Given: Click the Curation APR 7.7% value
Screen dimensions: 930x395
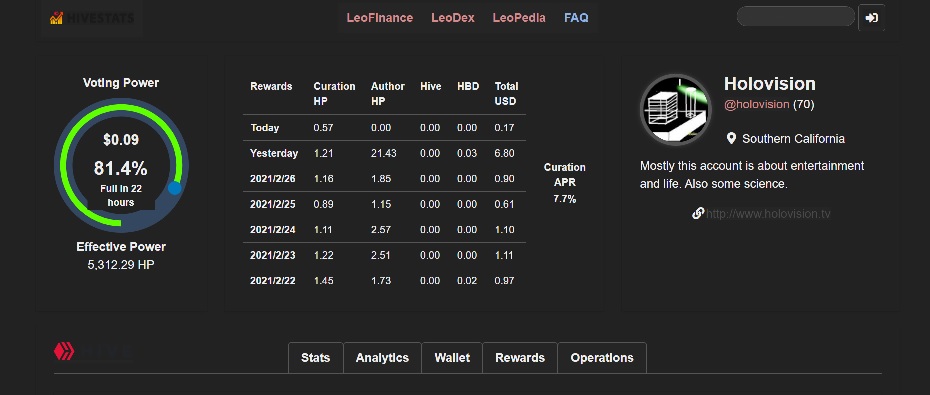Looking at the screenshot, I should pyautogui.click(x=565, y=199).
